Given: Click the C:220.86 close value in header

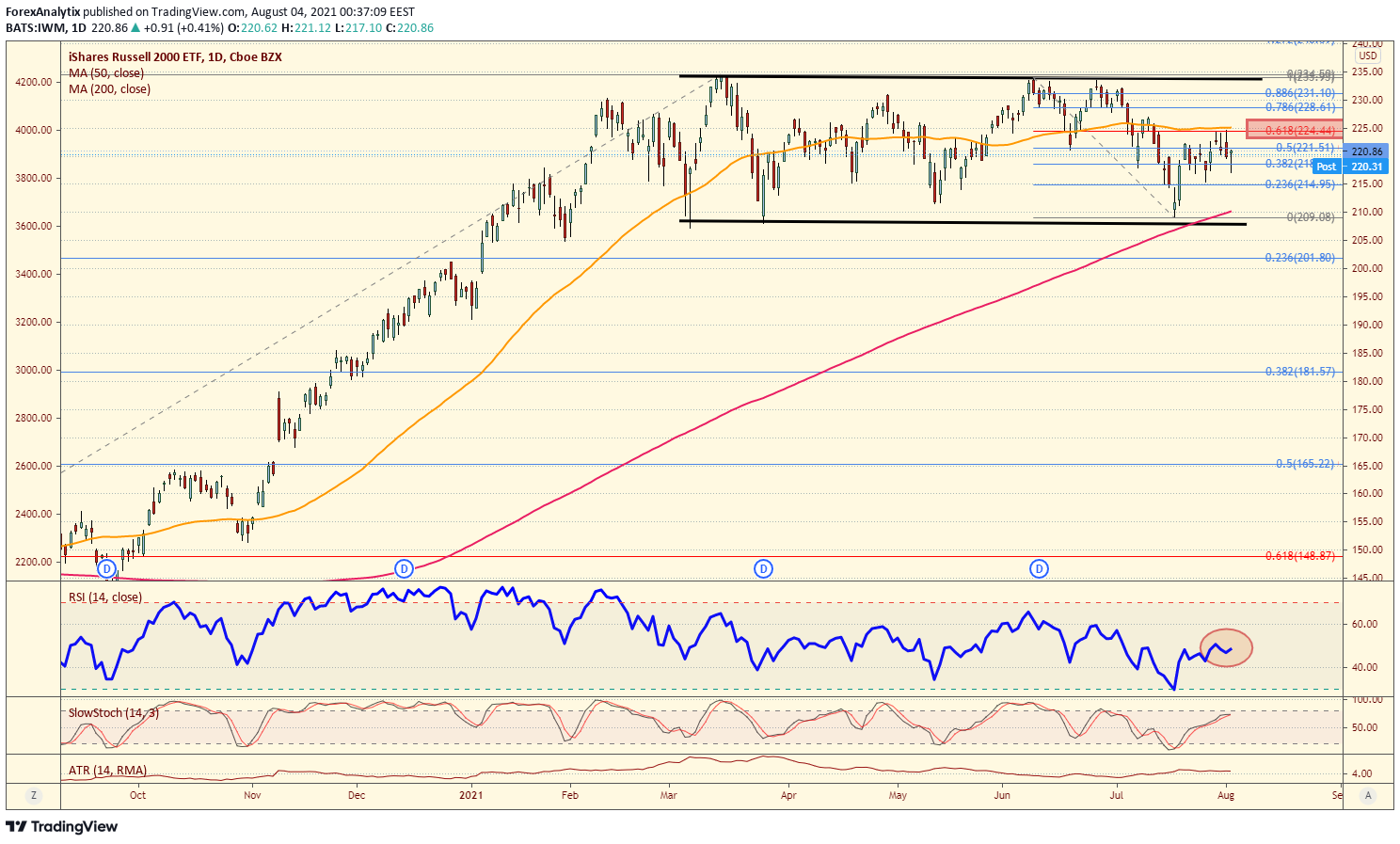Looking at the screenshot, I should coord(409,28).
